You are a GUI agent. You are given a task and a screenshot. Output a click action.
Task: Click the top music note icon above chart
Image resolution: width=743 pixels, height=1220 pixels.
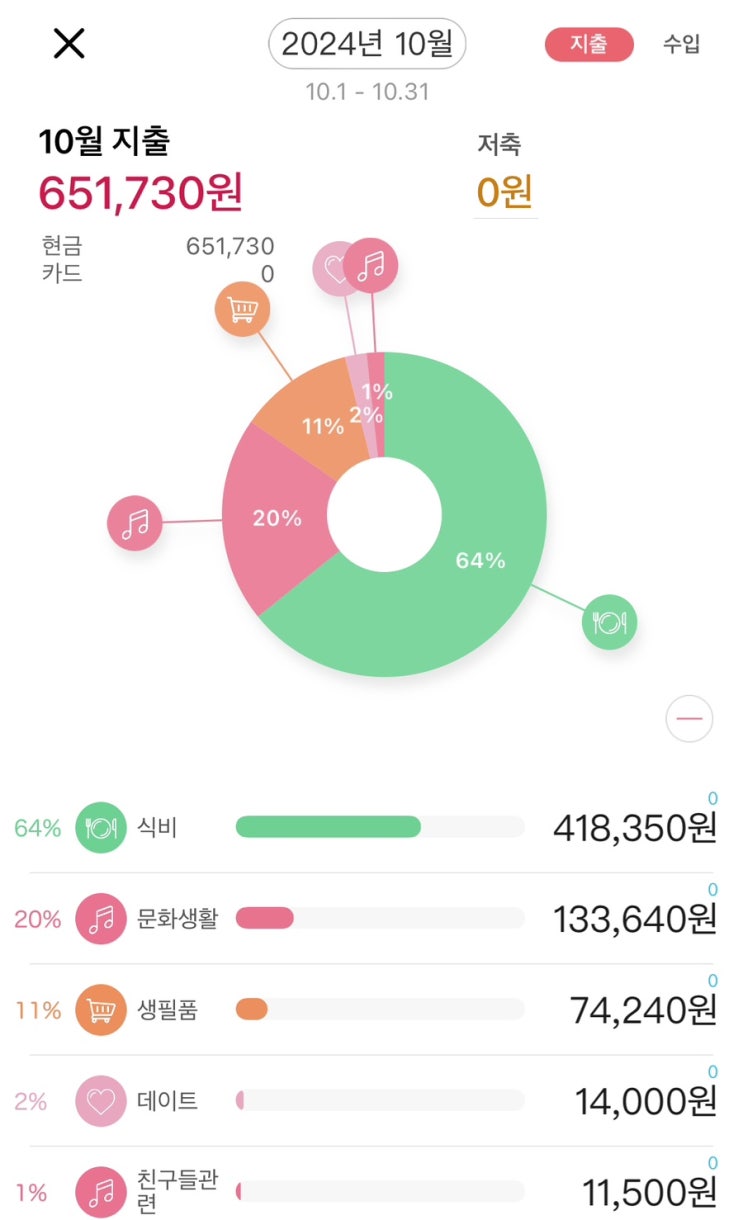[x=372, y=265]
